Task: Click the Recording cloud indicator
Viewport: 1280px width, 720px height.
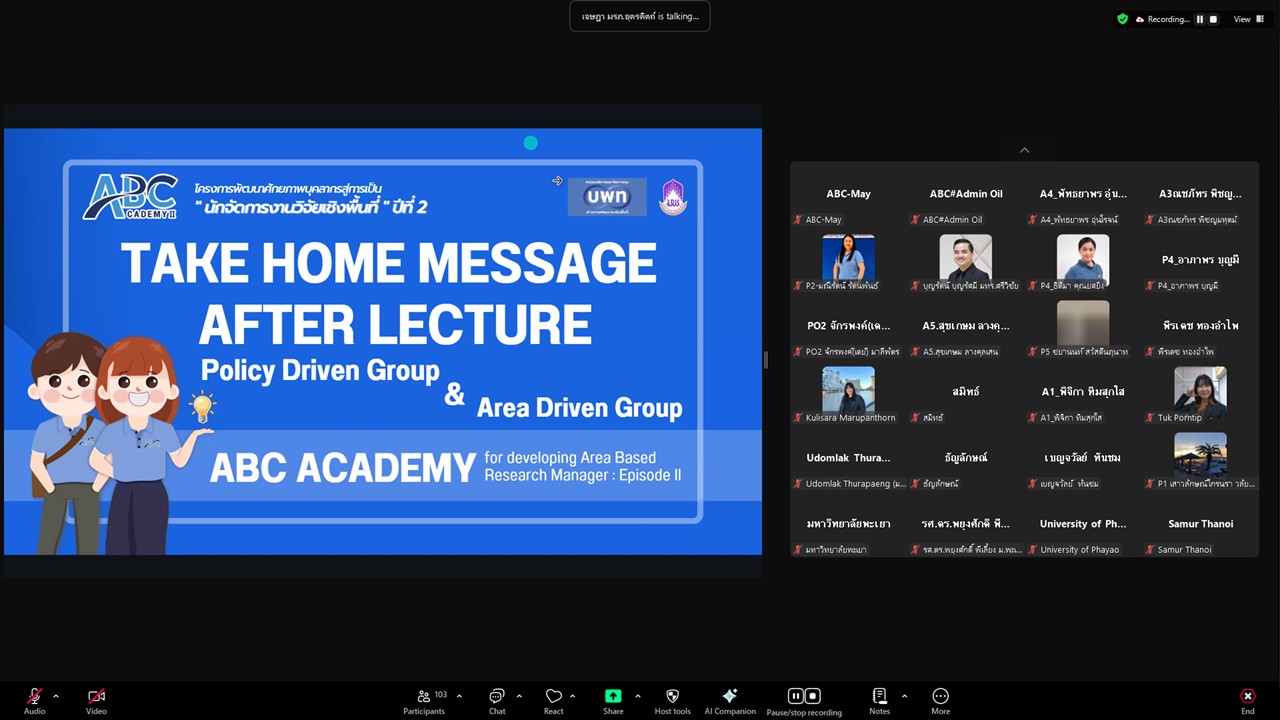Action: (1164, 19)
